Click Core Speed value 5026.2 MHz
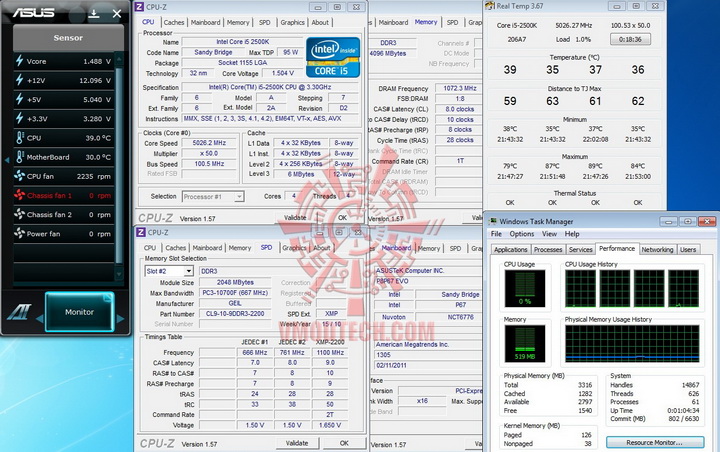Screen dimensions: 720x452 tap(209, 143)
